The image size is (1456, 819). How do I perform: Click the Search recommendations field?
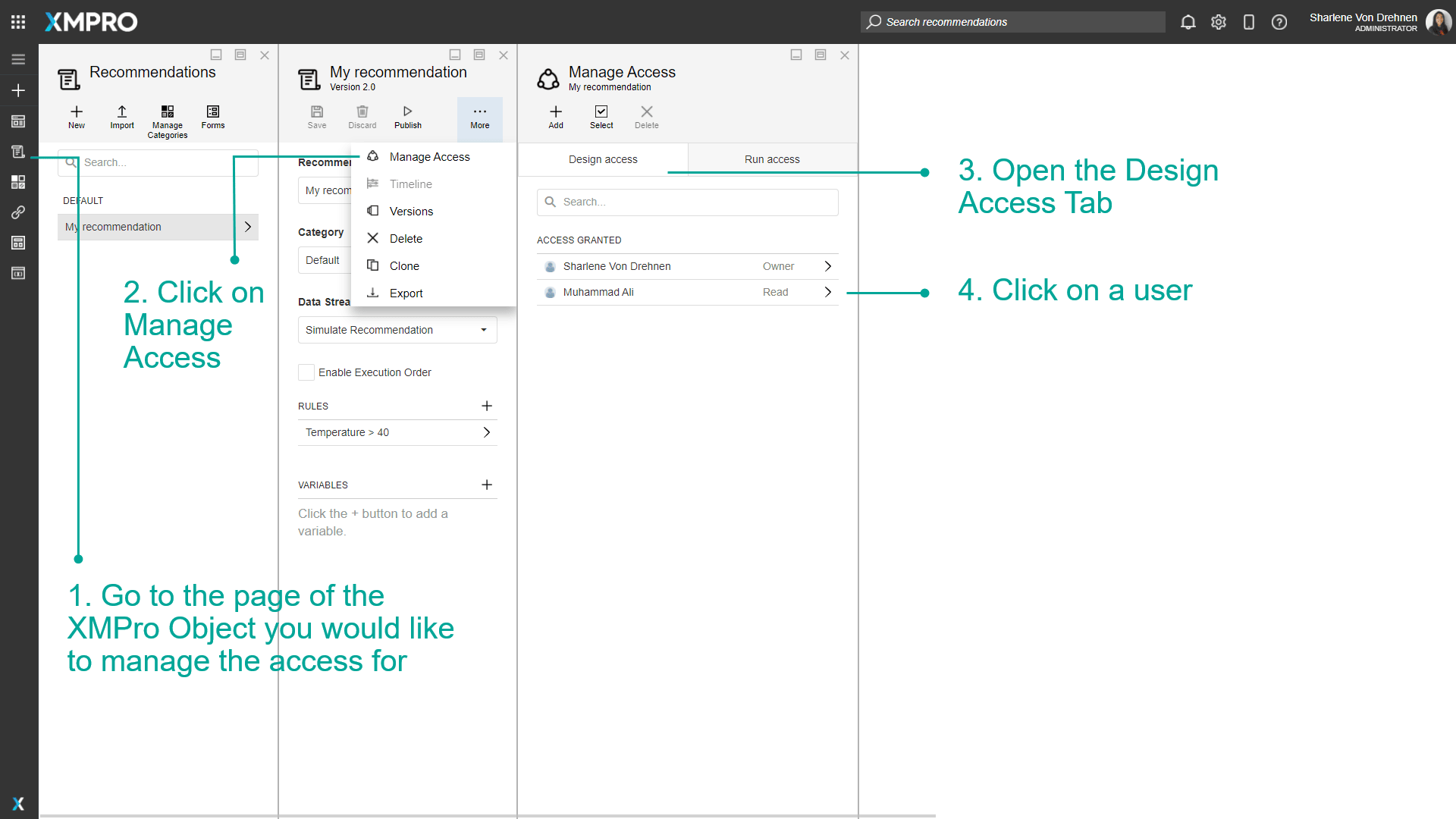1012,22
